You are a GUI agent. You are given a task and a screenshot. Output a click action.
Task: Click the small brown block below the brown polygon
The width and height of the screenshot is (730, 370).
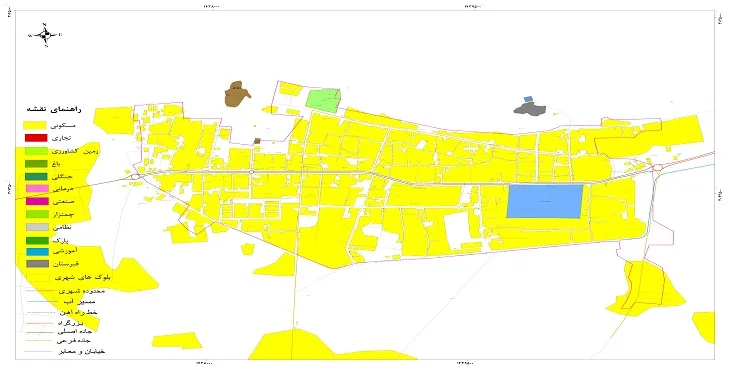257,141
